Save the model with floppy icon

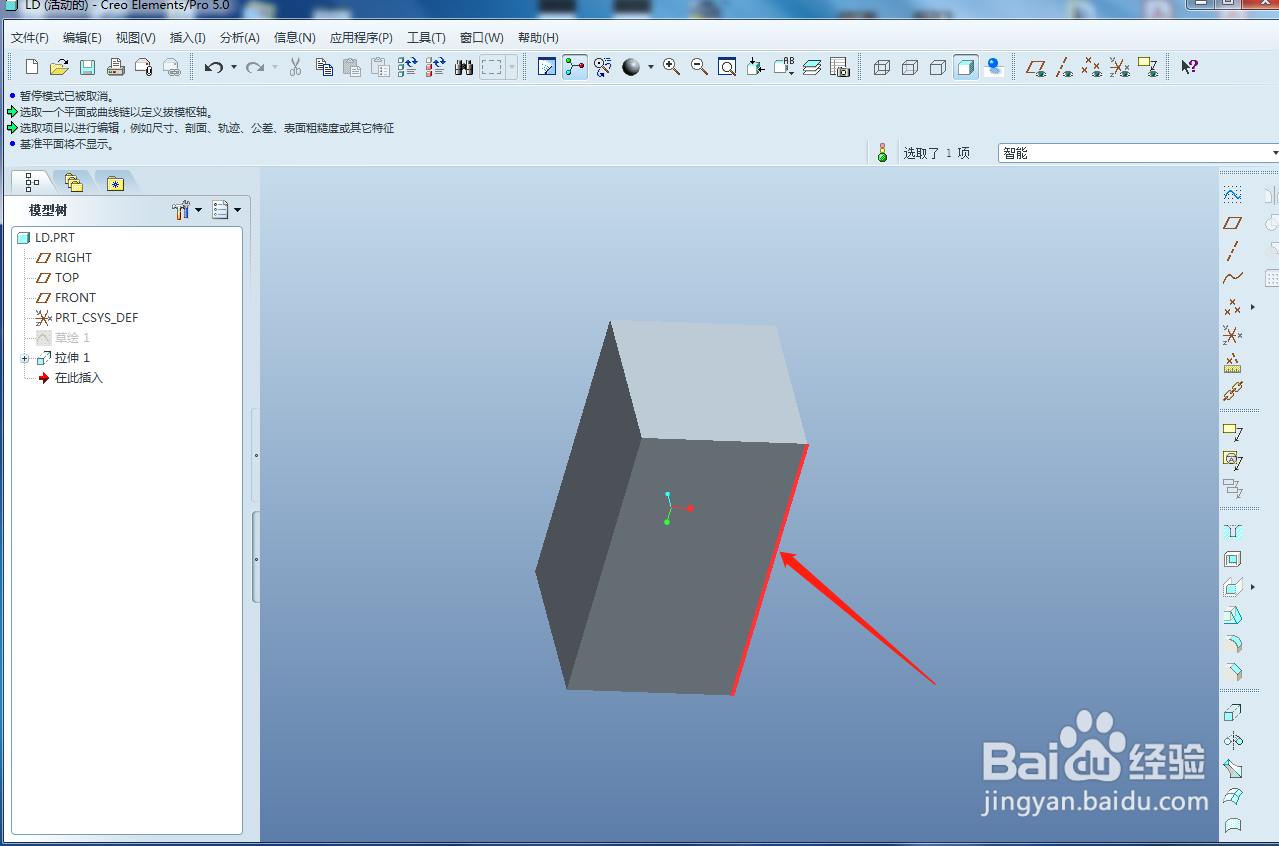pyautogui.click(x=87, y=67)
